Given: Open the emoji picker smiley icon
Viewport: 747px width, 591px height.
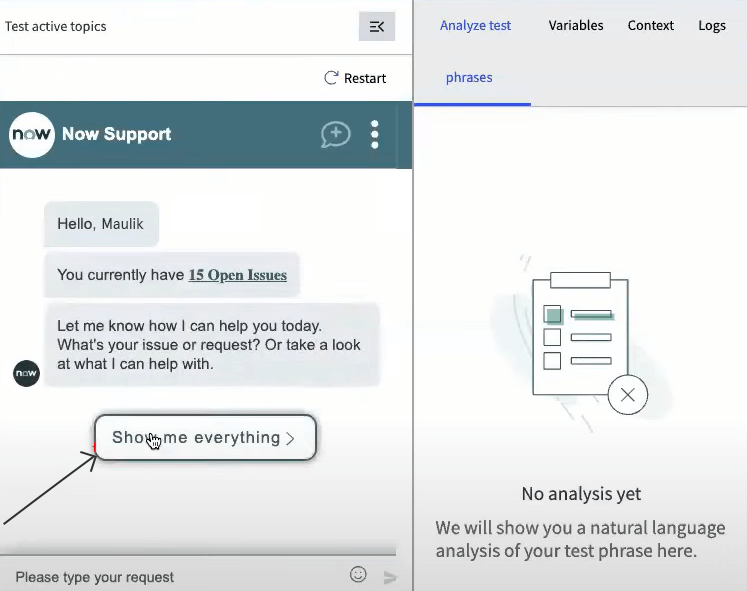Looking at the screenshot, I should (x=358, y=574).
